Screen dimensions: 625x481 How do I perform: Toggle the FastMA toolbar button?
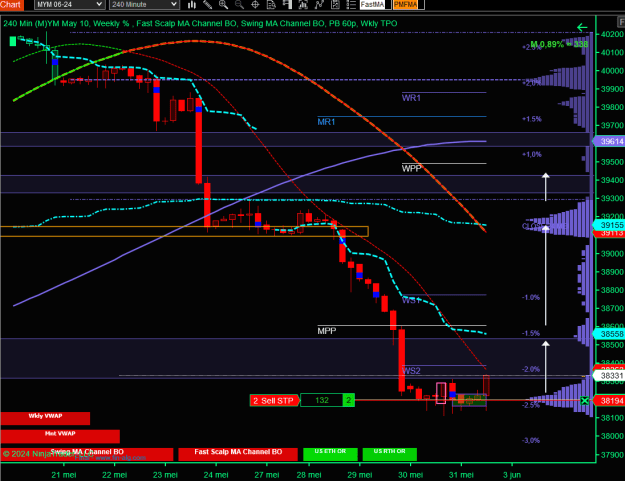375,4
